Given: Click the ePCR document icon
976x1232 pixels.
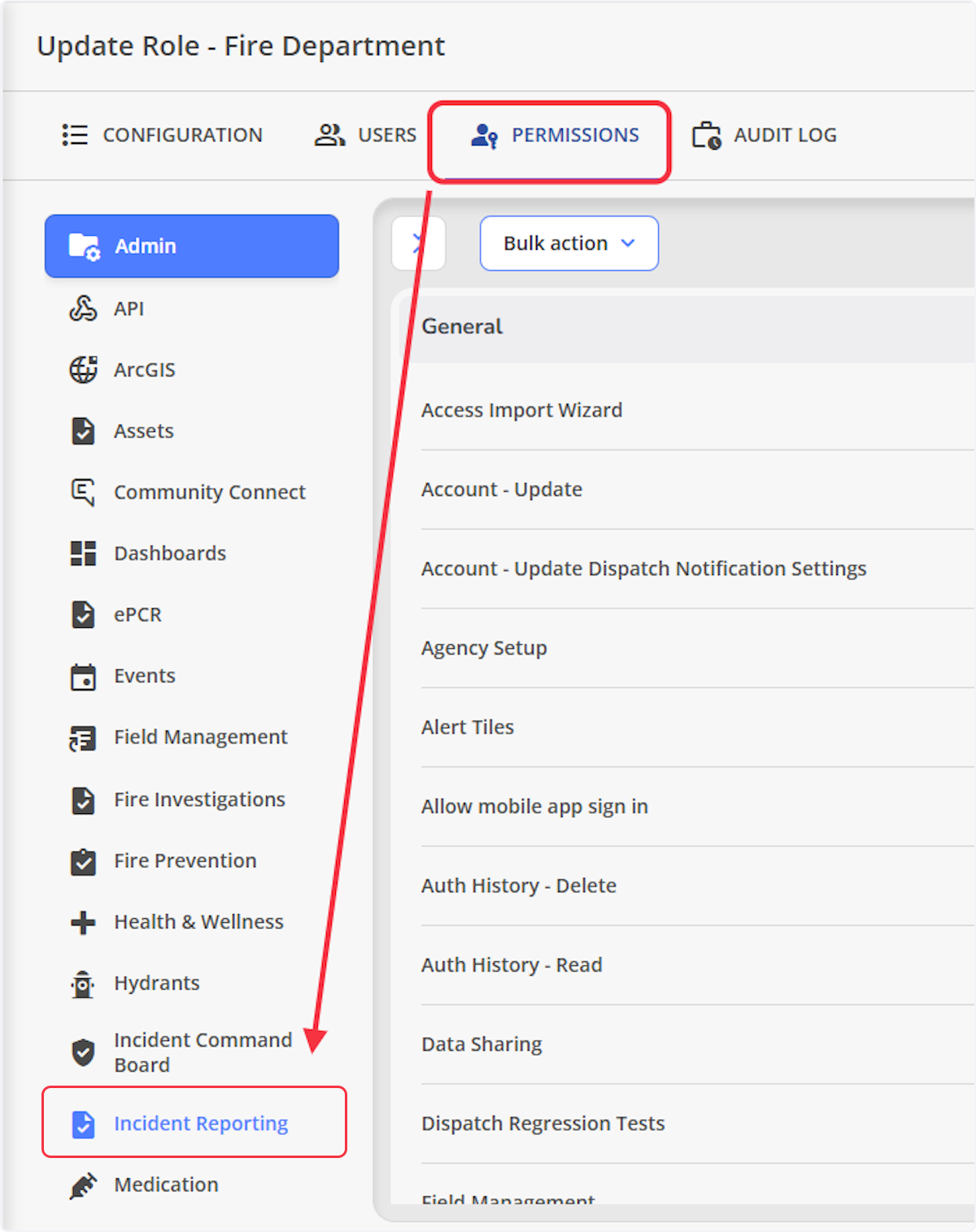Looking at the screenshot, I should tap(83, 615).
